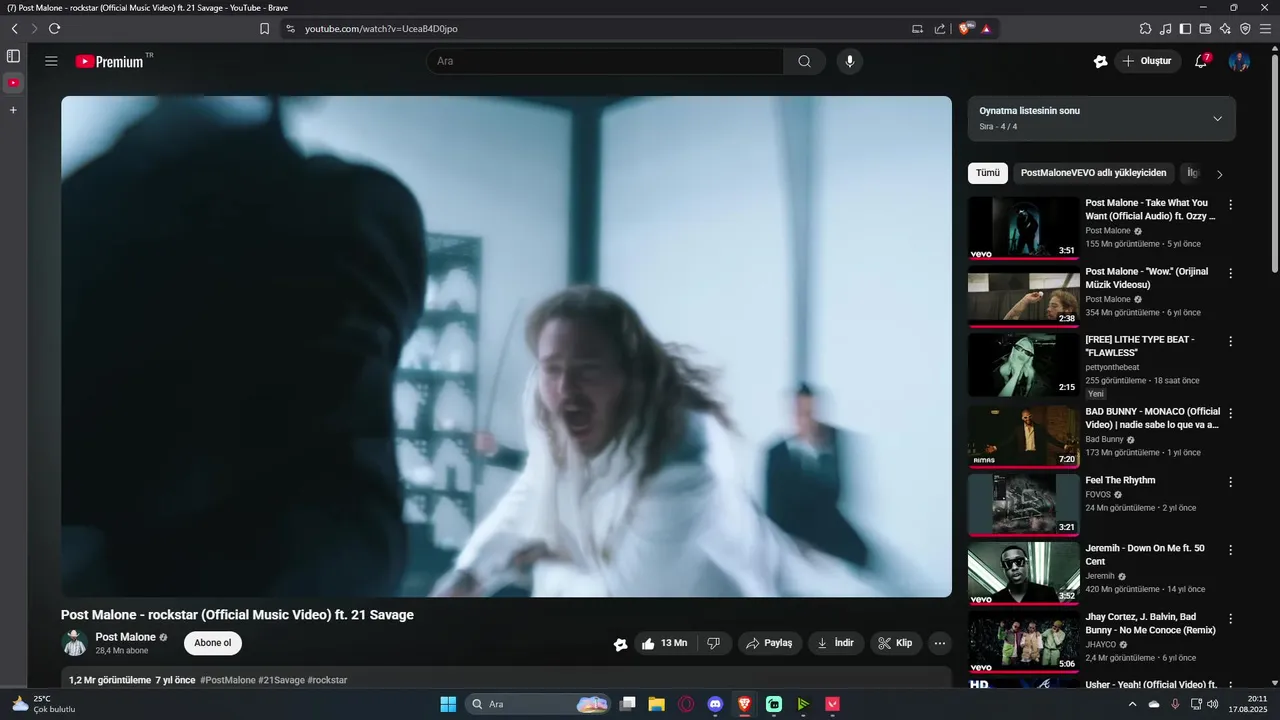Open options for Feel The Rhythm video

tap(1230, 481)
